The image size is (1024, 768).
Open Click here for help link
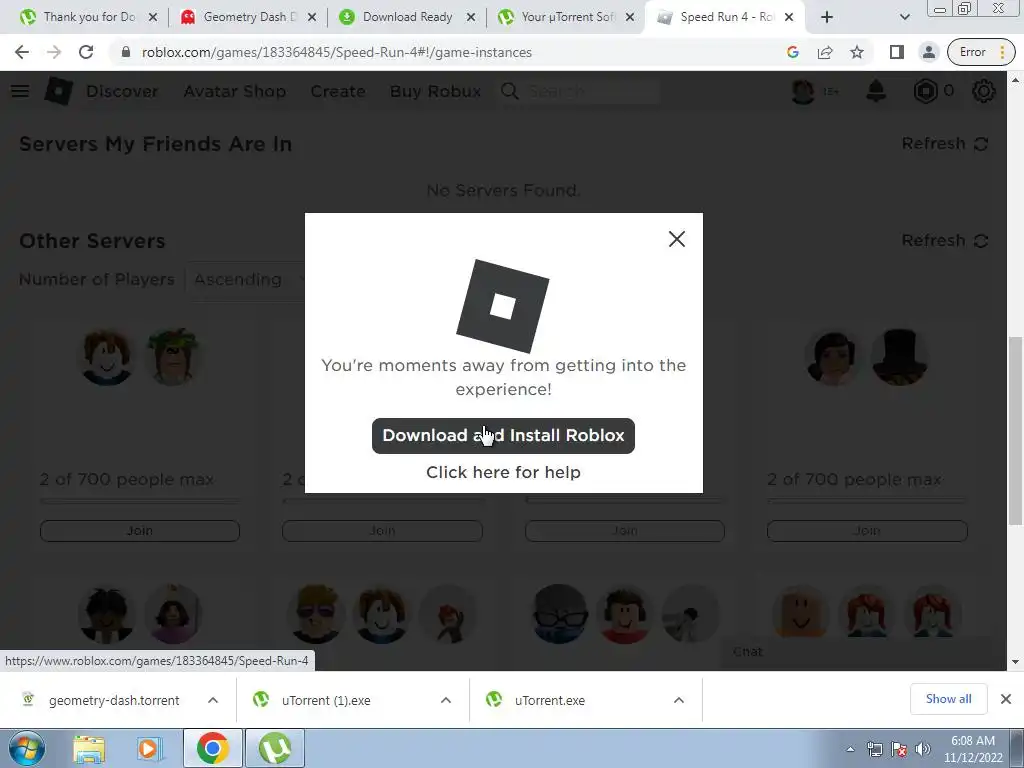pyautogui.click(x=503, y=472)
